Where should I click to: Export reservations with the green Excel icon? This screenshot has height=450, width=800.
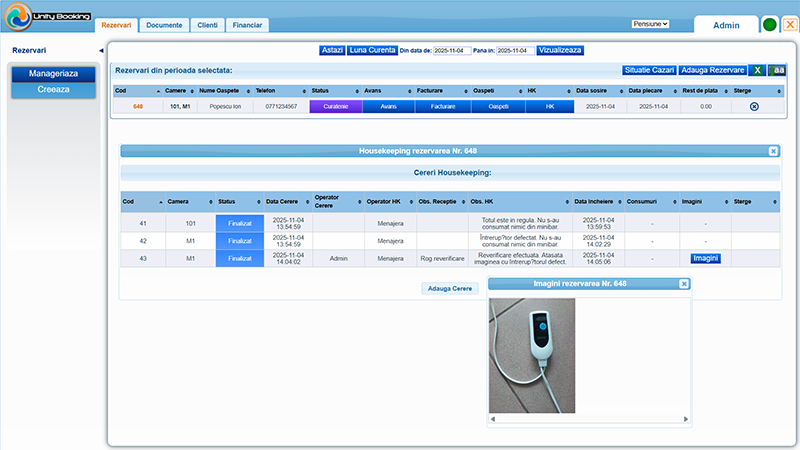pos(758,70)
